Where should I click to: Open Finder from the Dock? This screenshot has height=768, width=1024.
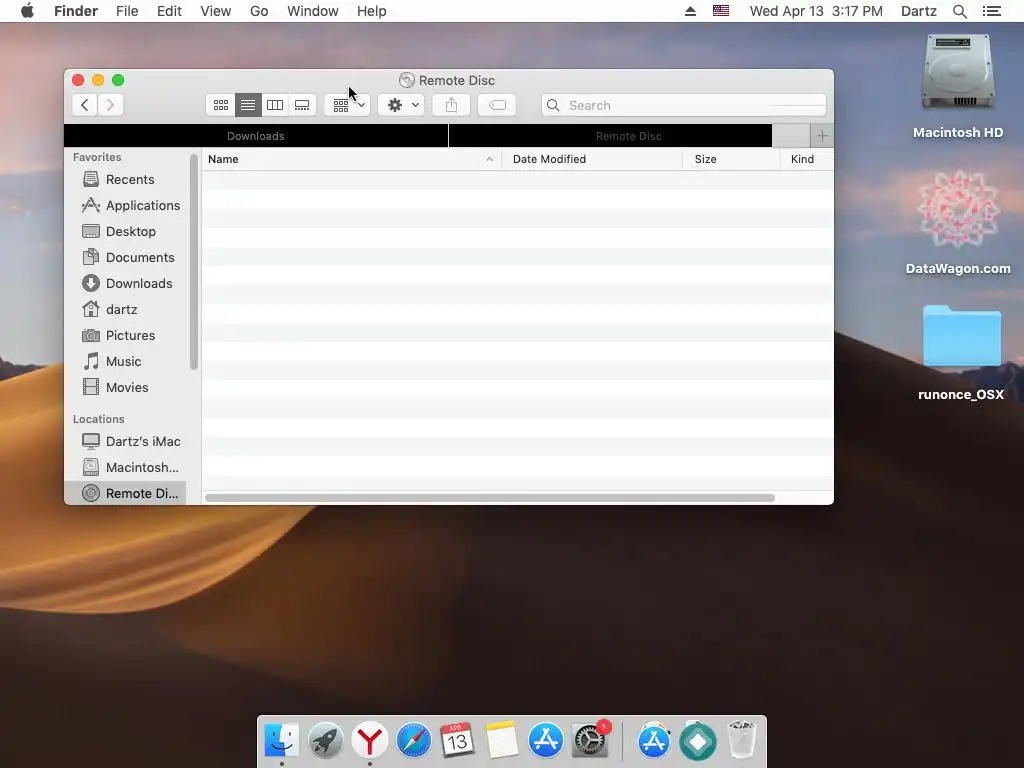pyautogui.click(x=281, y=741)
